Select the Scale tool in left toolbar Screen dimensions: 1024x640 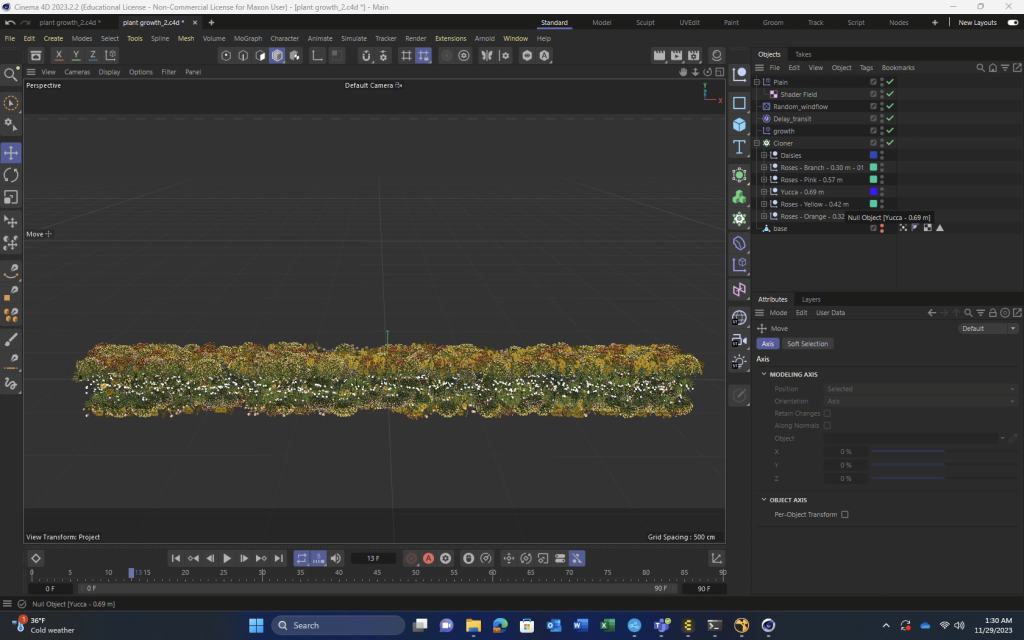click(x=11, y=197)
